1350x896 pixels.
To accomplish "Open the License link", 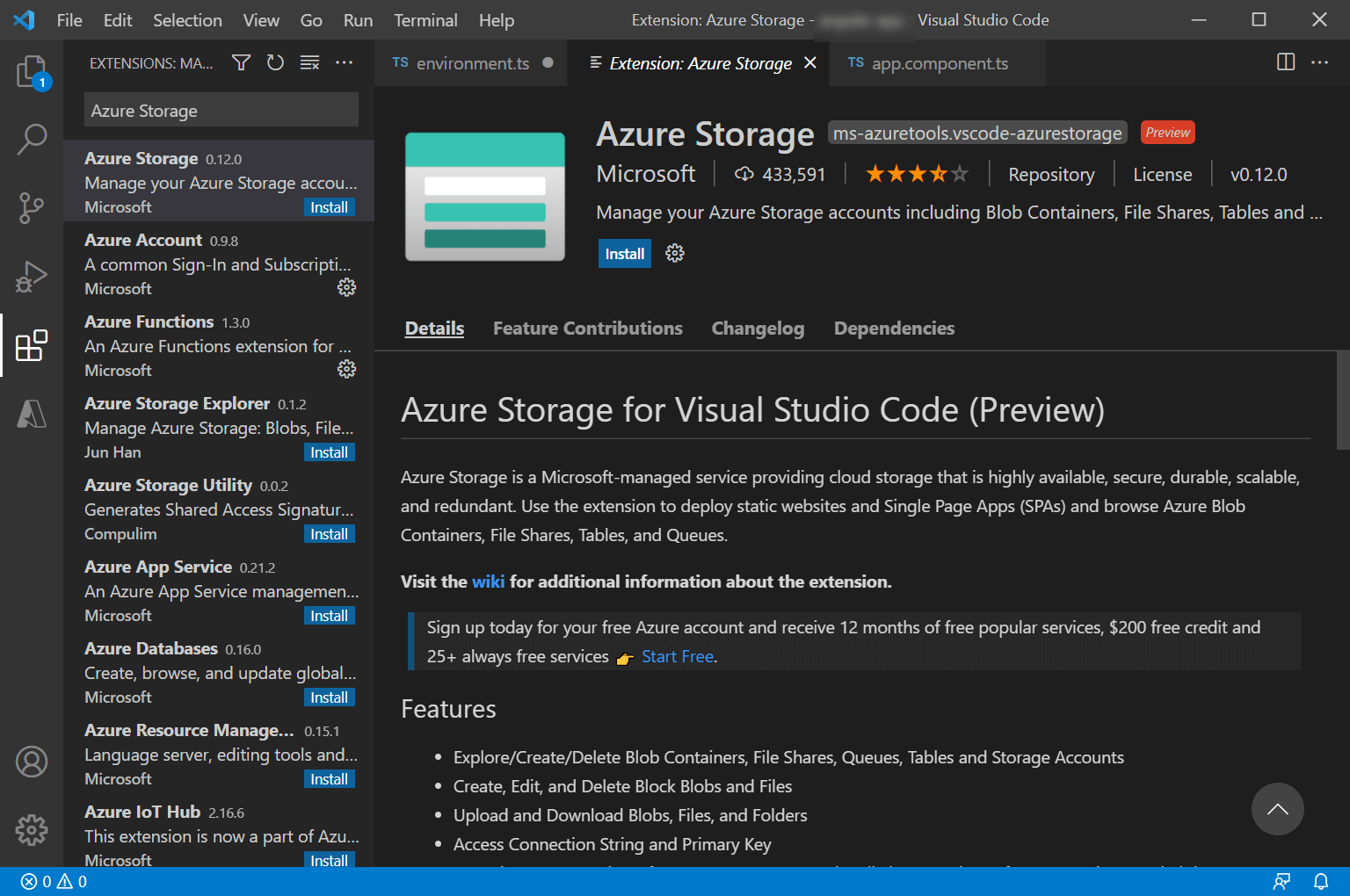I will pyautogui.click(x=1162, y=174).
